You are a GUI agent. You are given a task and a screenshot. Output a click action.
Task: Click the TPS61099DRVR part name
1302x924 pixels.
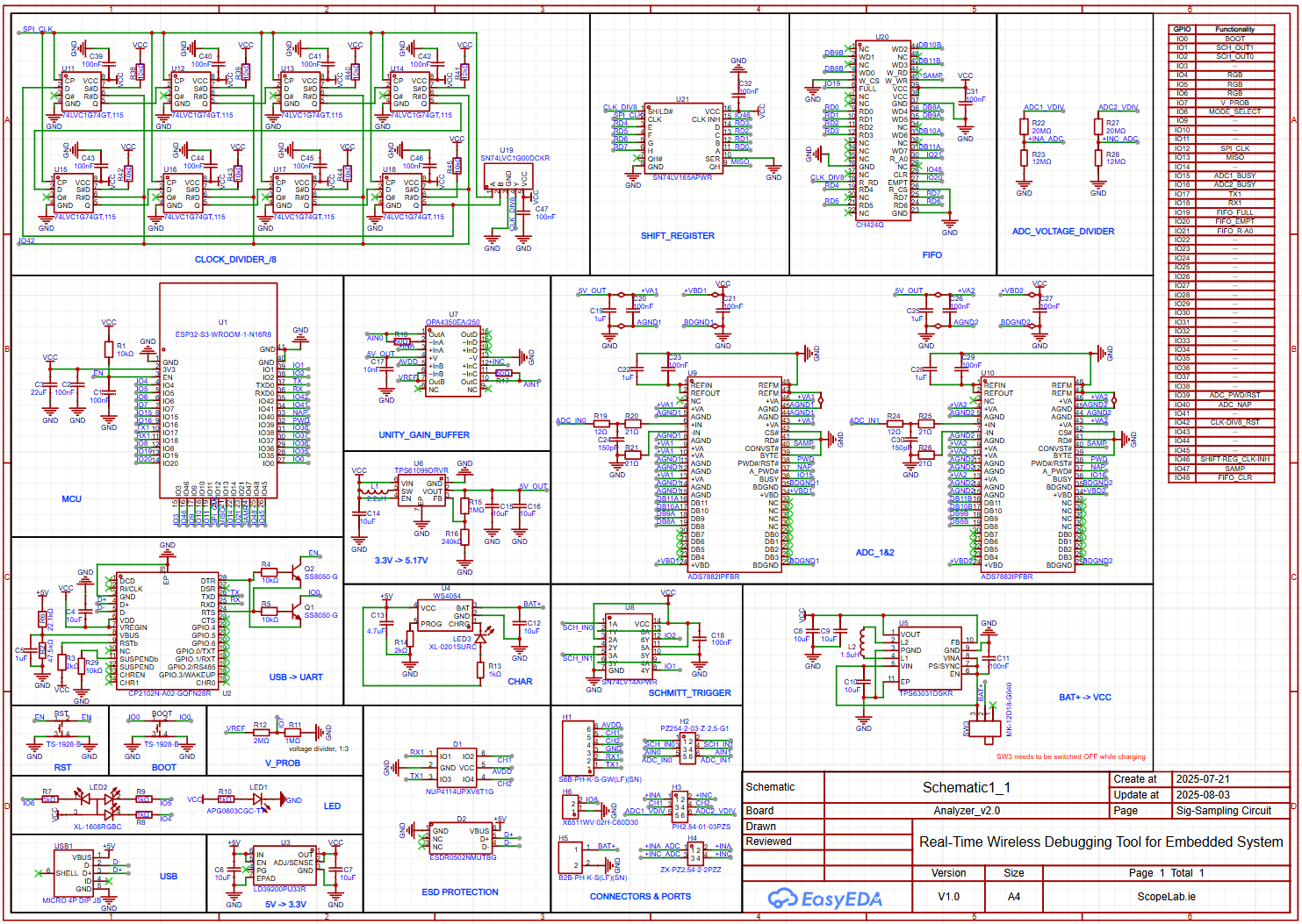tap(421, 471)
